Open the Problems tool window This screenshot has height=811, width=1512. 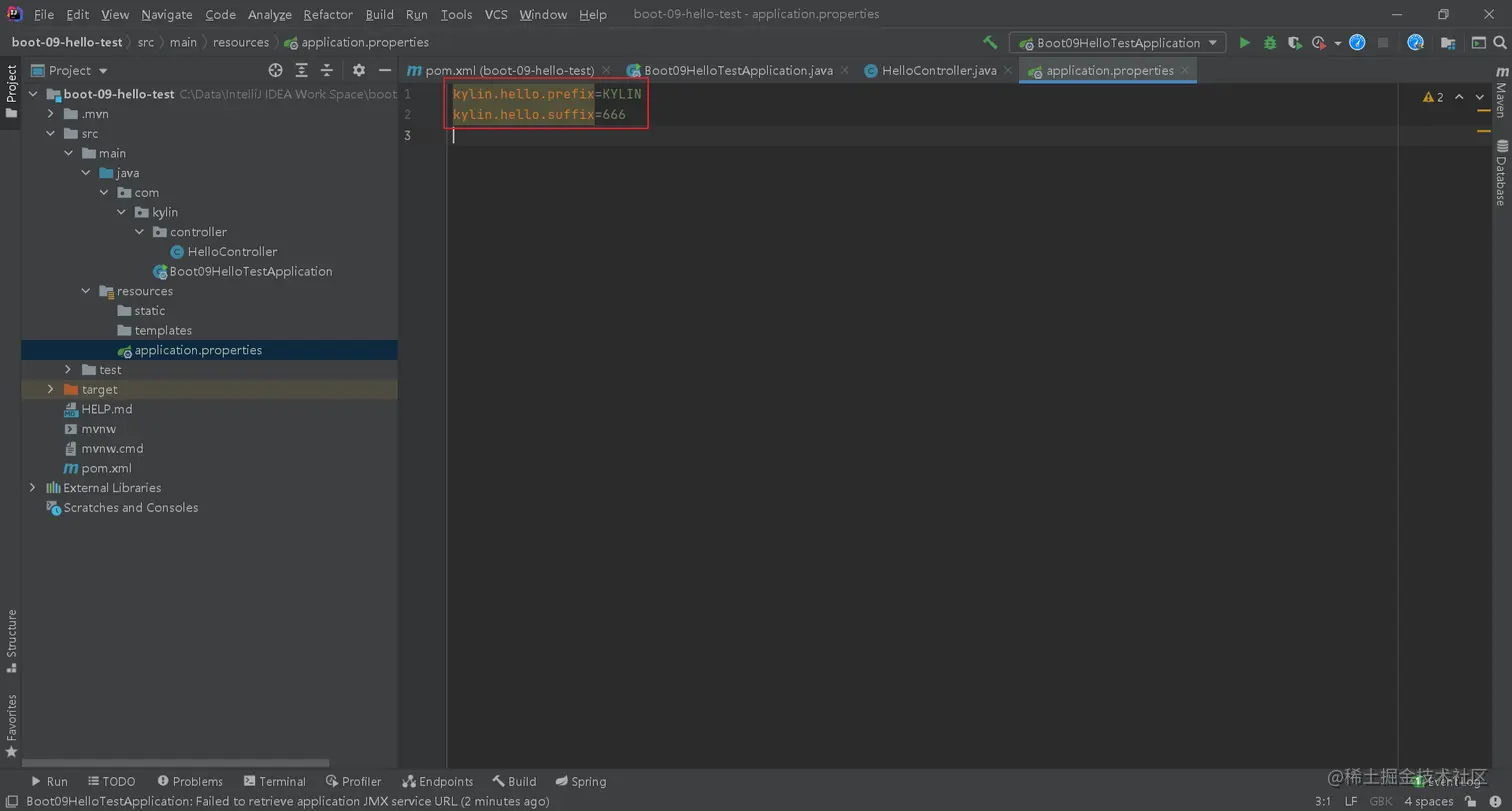pos(190,782)
